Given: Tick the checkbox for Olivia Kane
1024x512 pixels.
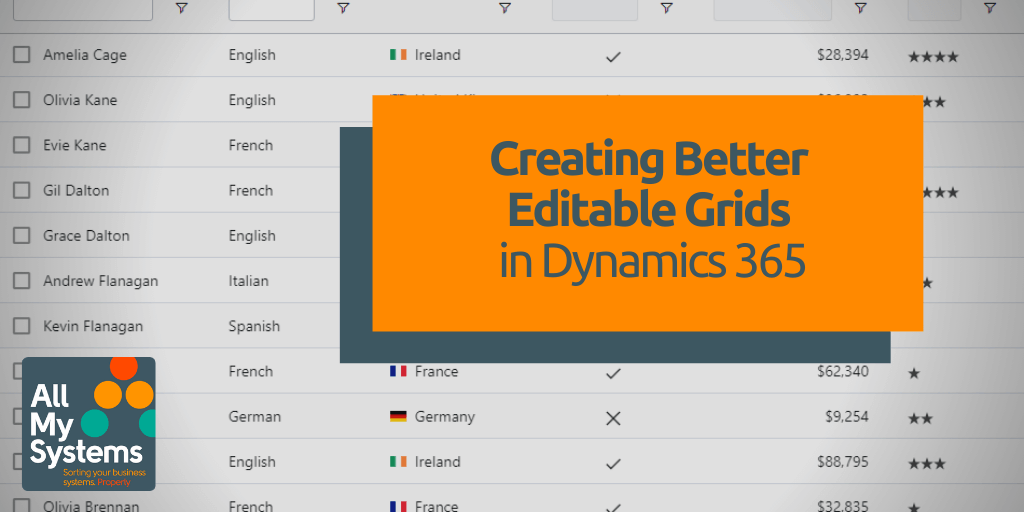Looking at the screenshot, I should click(22, 100).
